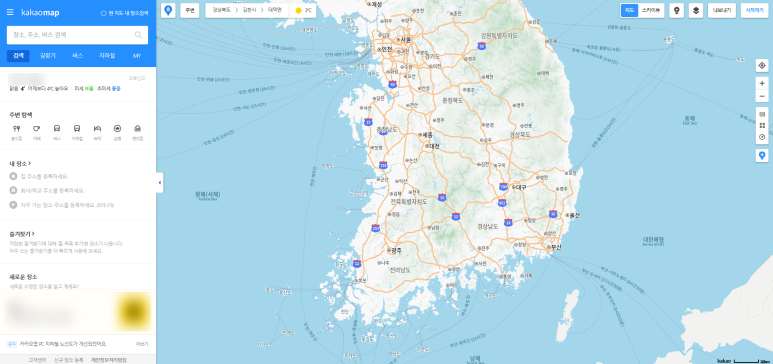Open the 길찾기 directions tab
Screen dimensions: 773x364
[x=48, y=56]
